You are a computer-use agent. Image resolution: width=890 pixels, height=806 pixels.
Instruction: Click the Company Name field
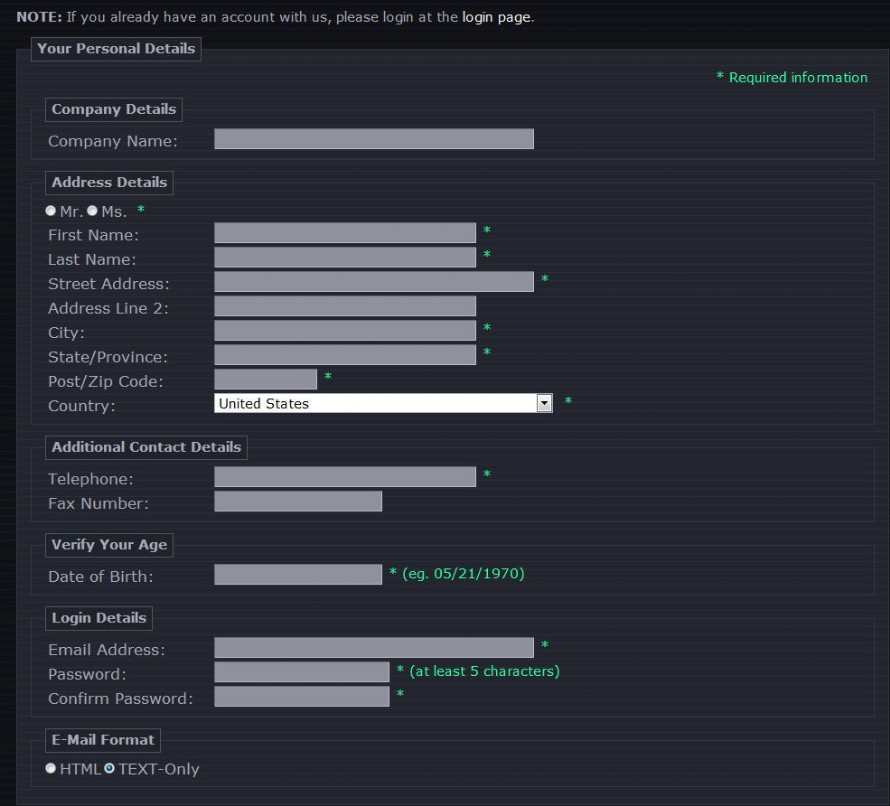click(x=373, y=139)
